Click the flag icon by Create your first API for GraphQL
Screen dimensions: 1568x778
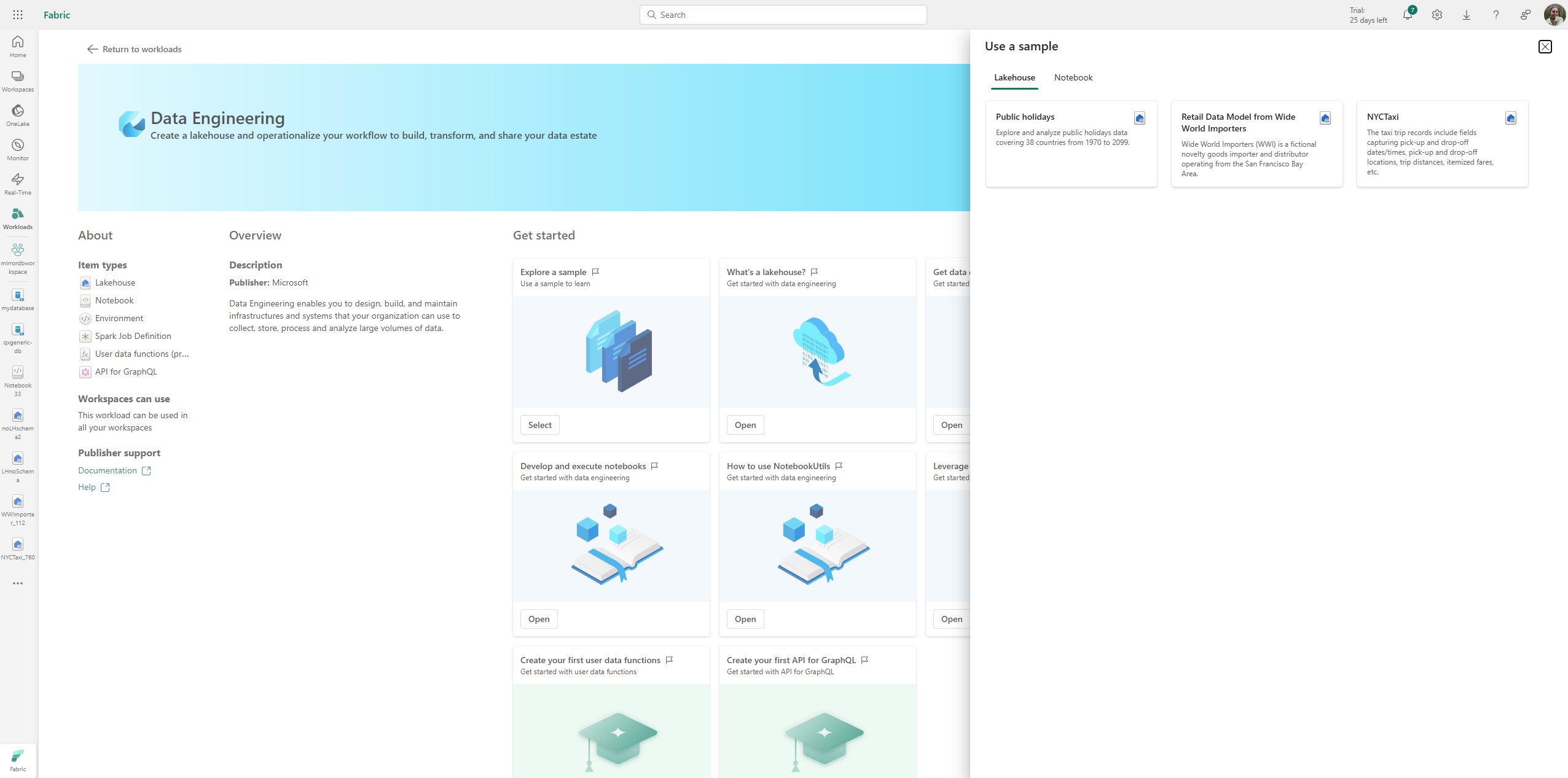(x=864, y=660)
